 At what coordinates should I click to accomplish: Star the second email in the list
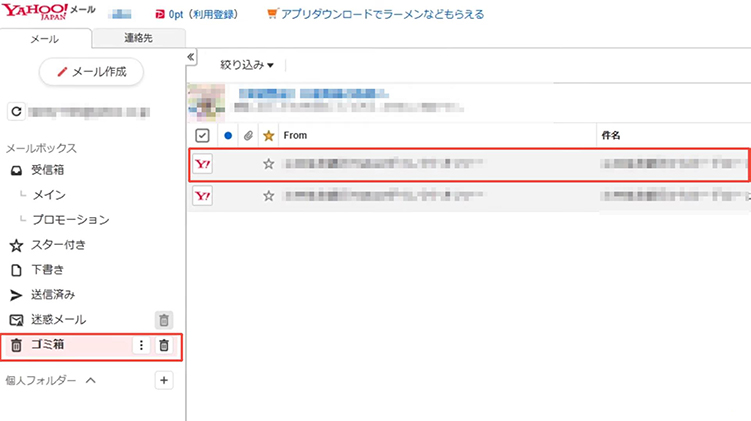[x=269, y=196]
